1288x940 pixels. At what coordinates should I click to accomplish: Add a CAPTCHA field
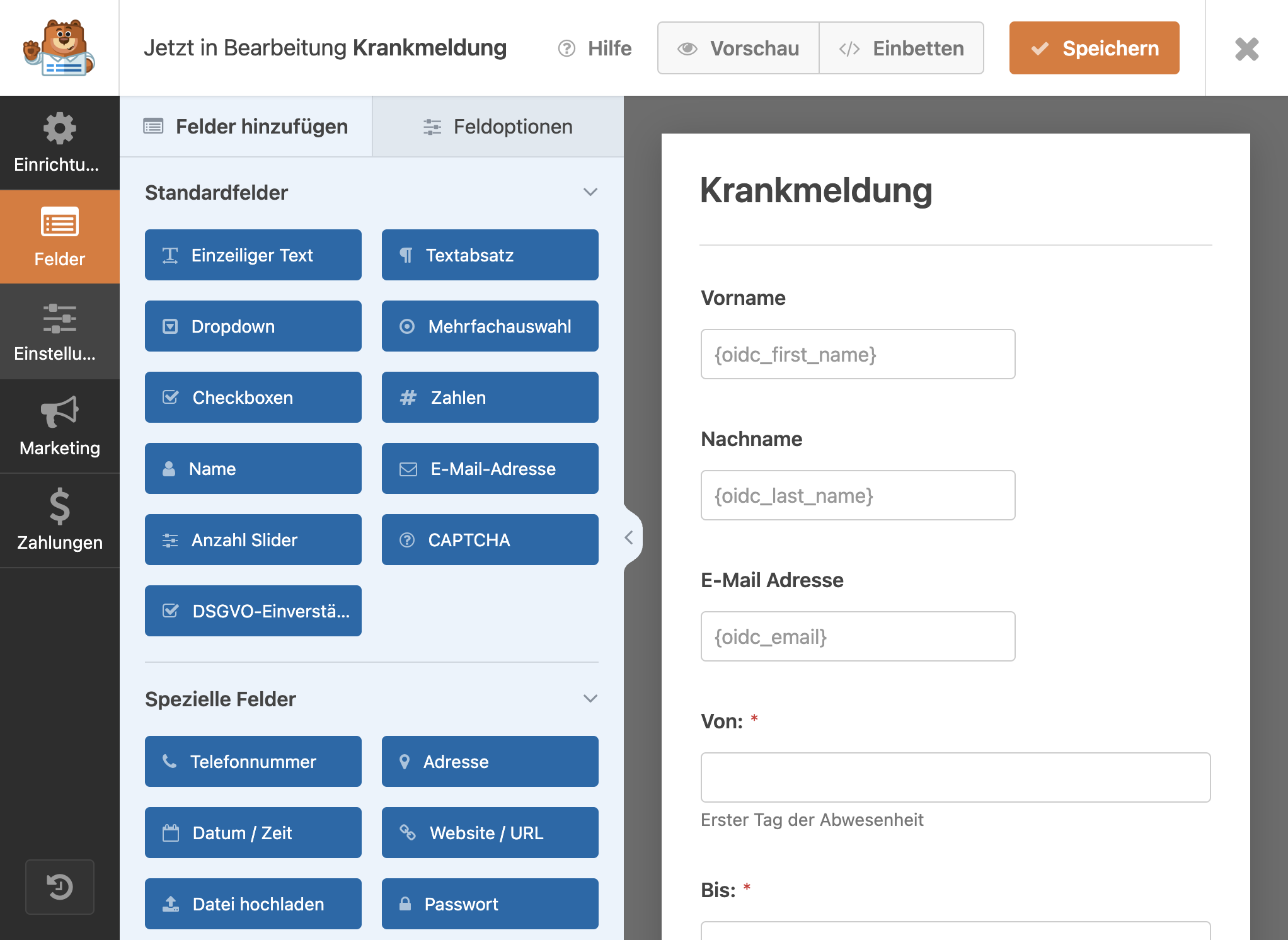(490, 540)
